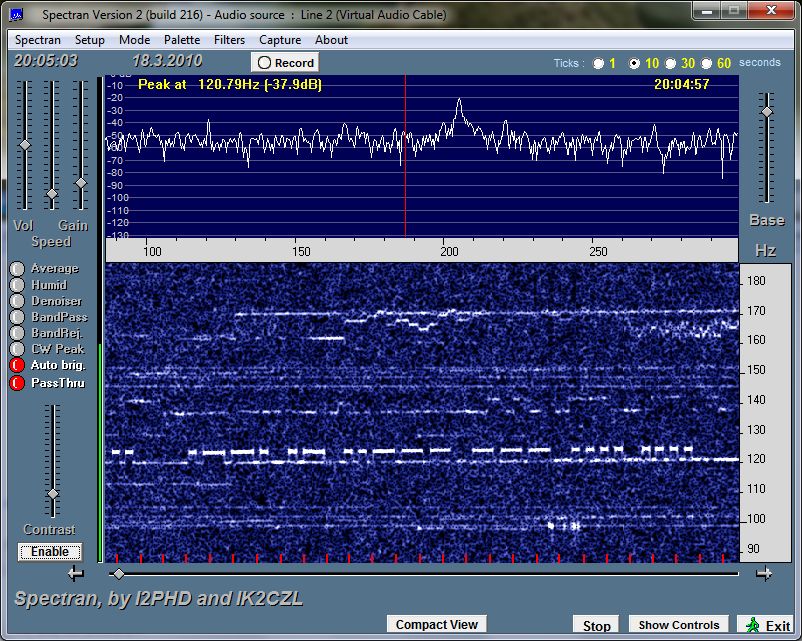This screenshot has height=641, width=802.
Task: Click the horizontal frequency scrollbar thumb
Action: pyautogui.click(x=119, y=573)
